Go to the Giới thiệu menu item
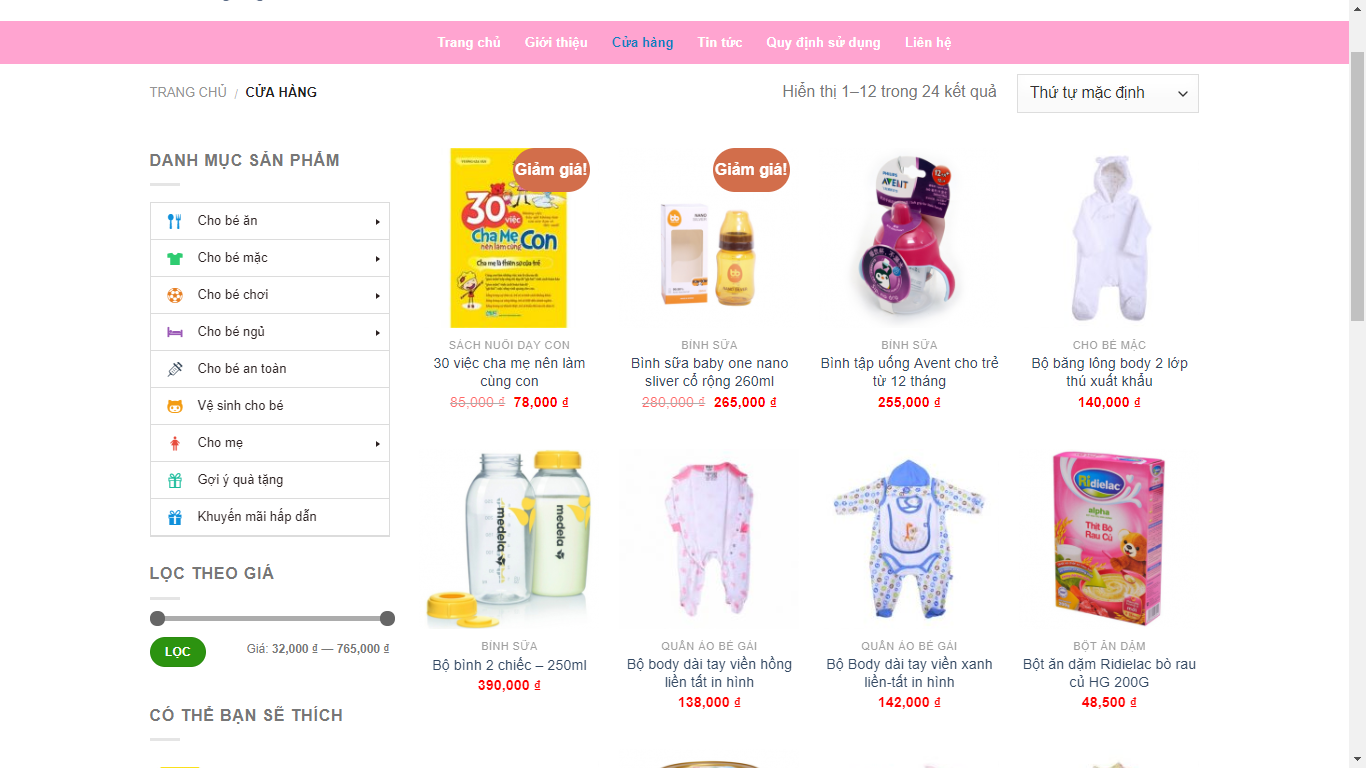 point(556,42)
